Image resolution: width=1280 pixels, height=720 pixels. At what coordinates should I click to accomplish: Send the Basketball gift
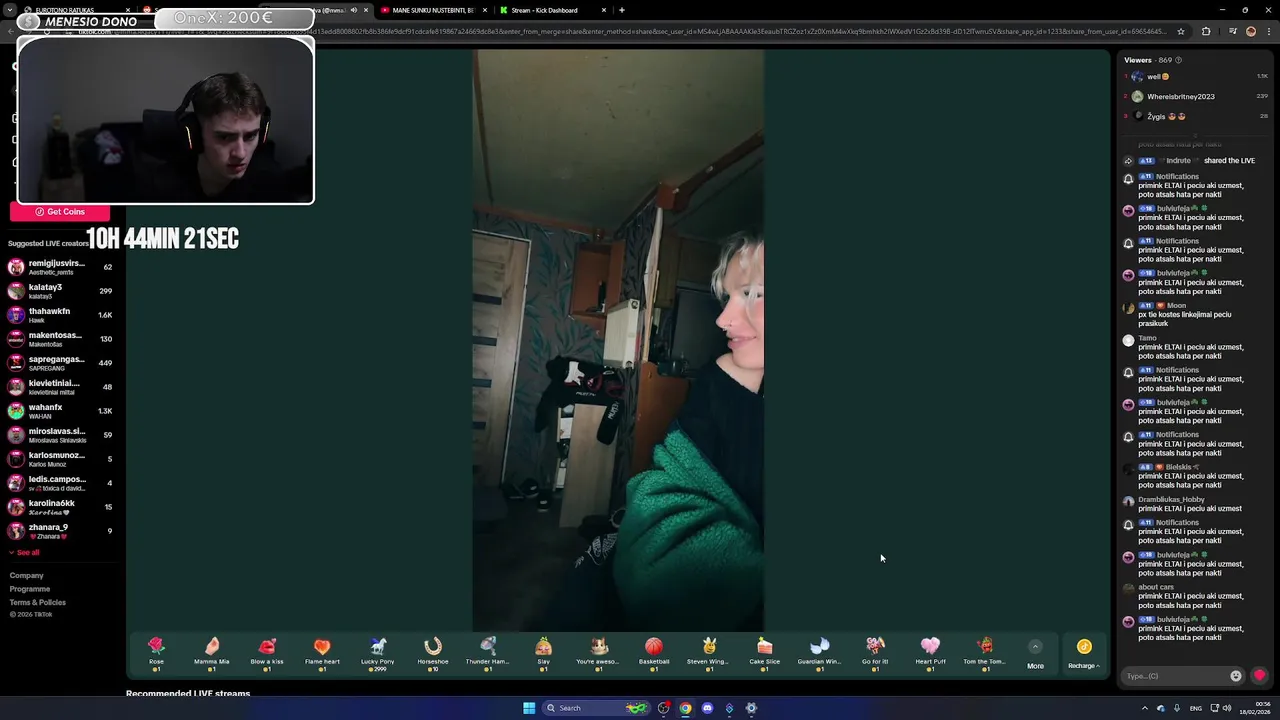point(654,654)
